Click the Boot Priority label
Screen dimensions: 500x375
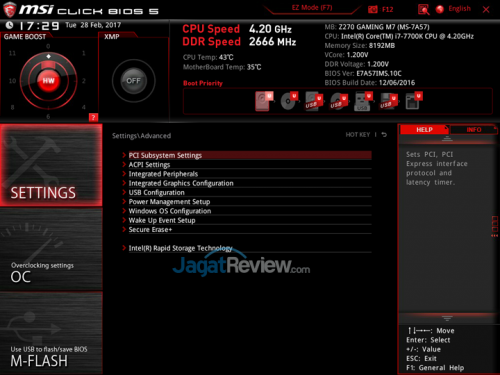click(x=203, y=83)
